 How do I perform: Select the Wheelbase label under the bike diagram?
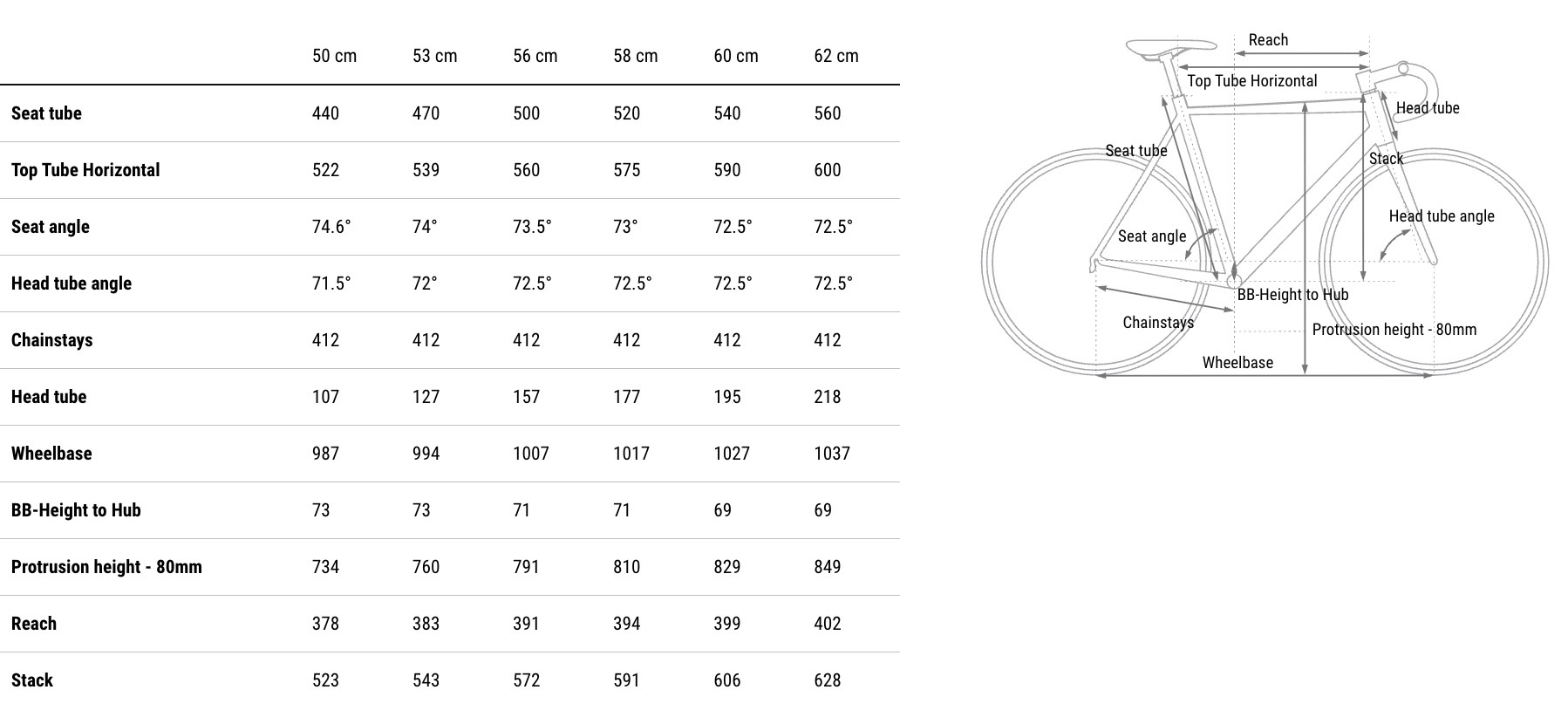[x=1237, y=363]
